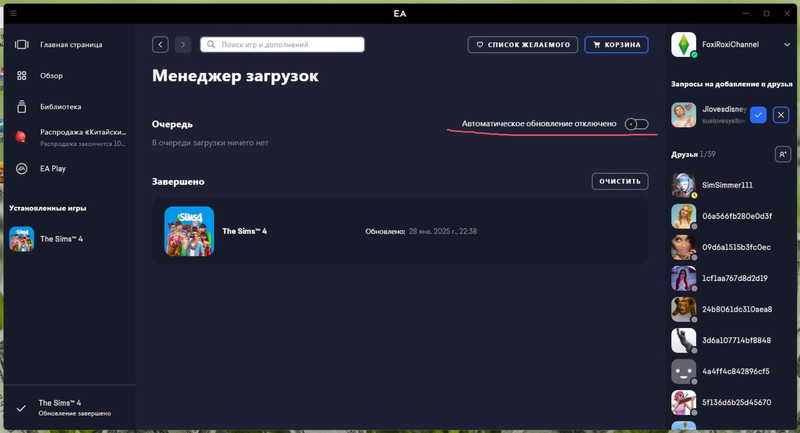The image size is (800, 433).
Task: Click the add friend icon beside Друзья
Action: (783, 154)
